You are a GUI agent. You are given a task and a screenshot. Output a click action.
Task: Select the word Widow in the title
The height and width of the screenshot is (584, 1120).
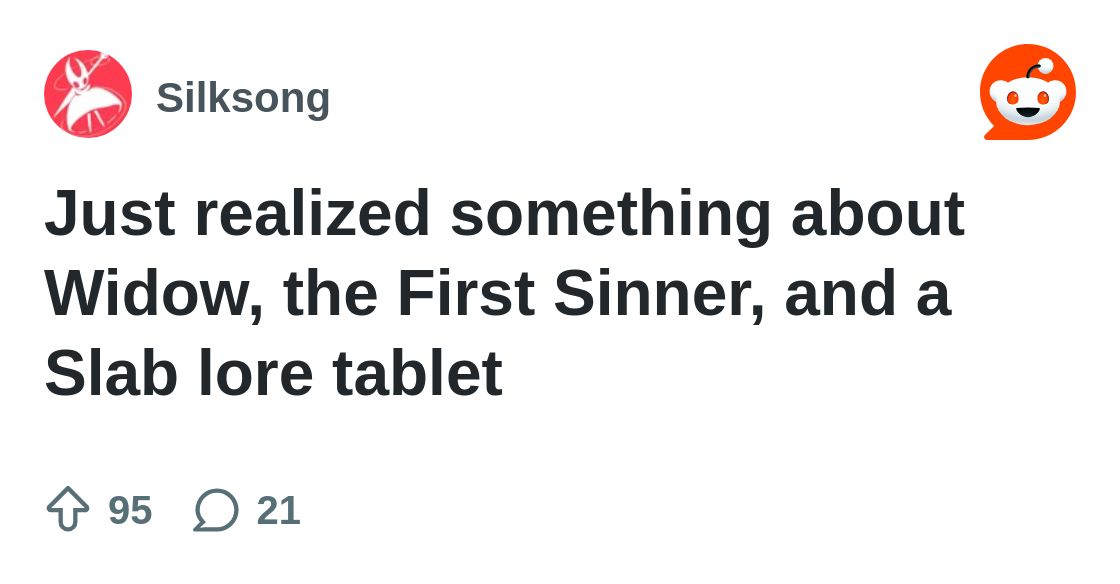146,293
